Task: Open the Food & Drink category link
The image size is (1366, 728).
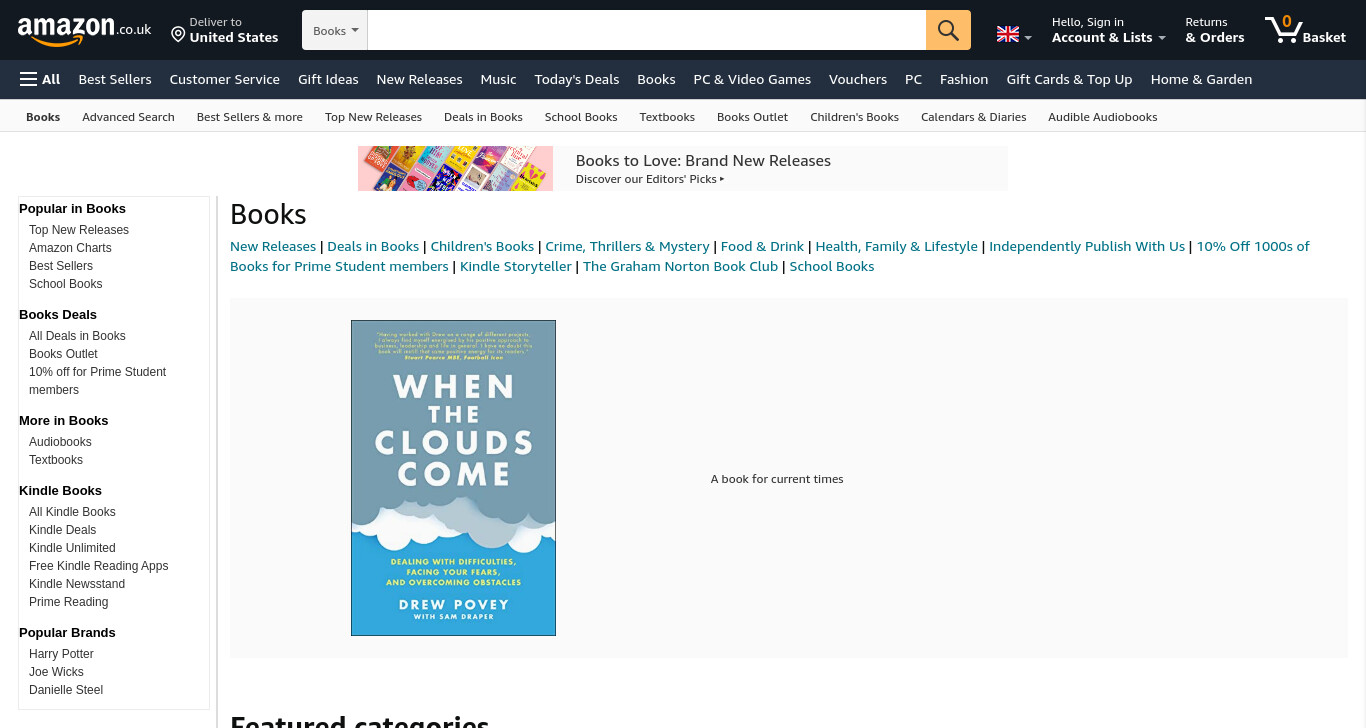Action: coord(762,246)
